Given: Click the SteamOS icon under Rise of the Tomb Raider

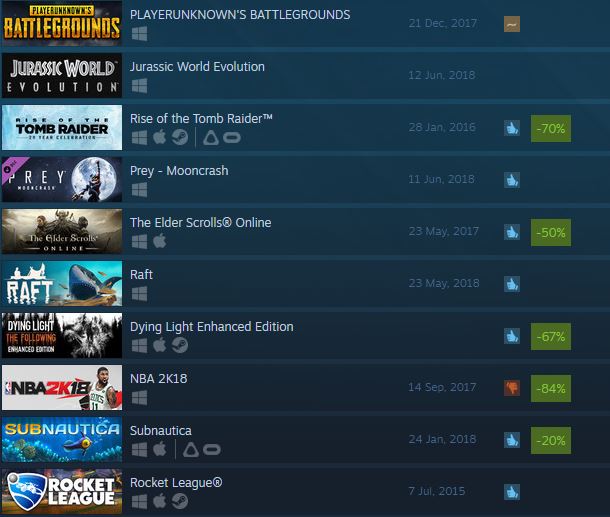Looking at the screenshot, I should [x=180, y=137].
